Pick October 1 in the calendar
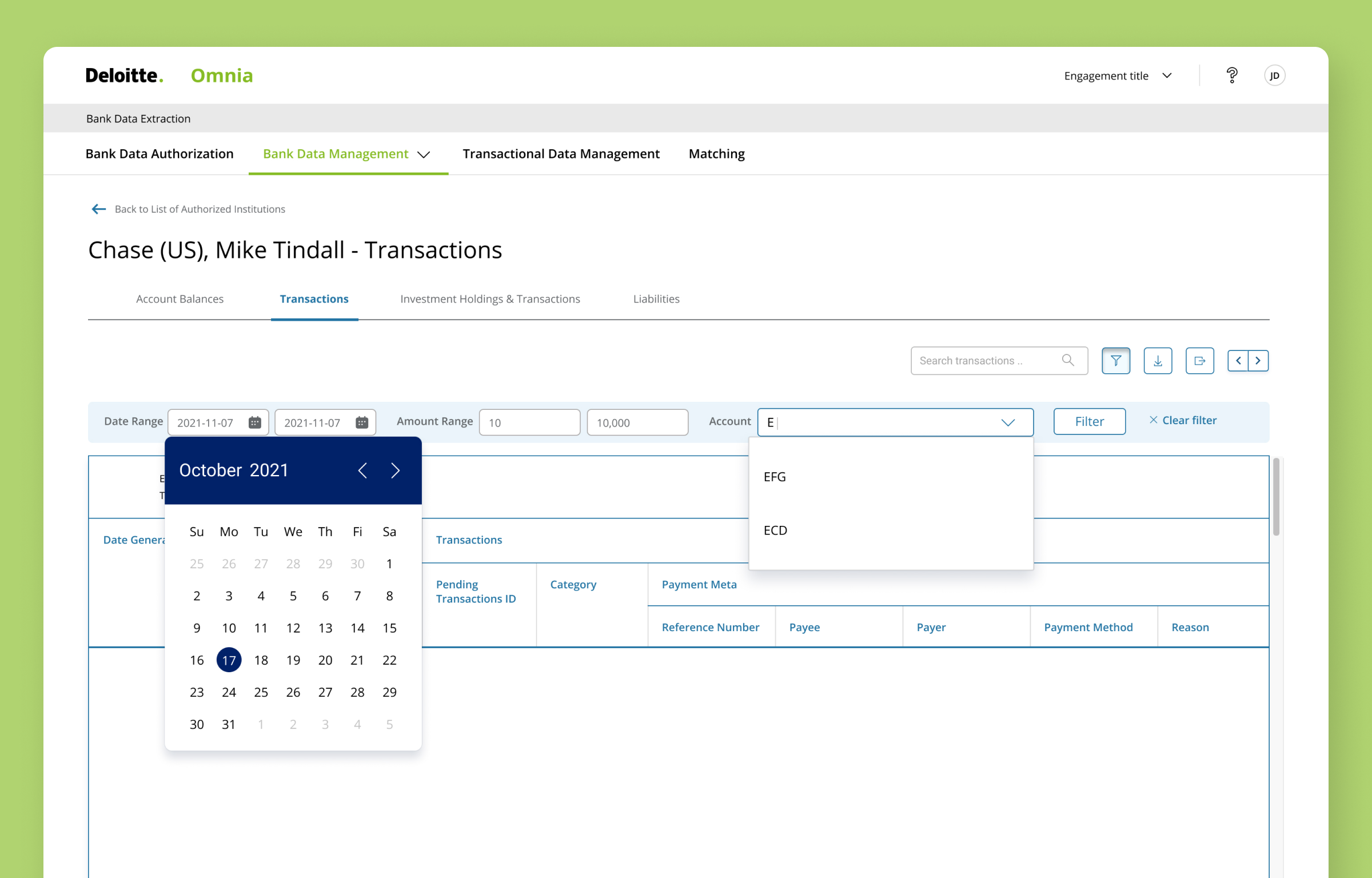The width and height of the screenshot is (1372, 878). click(389, 564)
